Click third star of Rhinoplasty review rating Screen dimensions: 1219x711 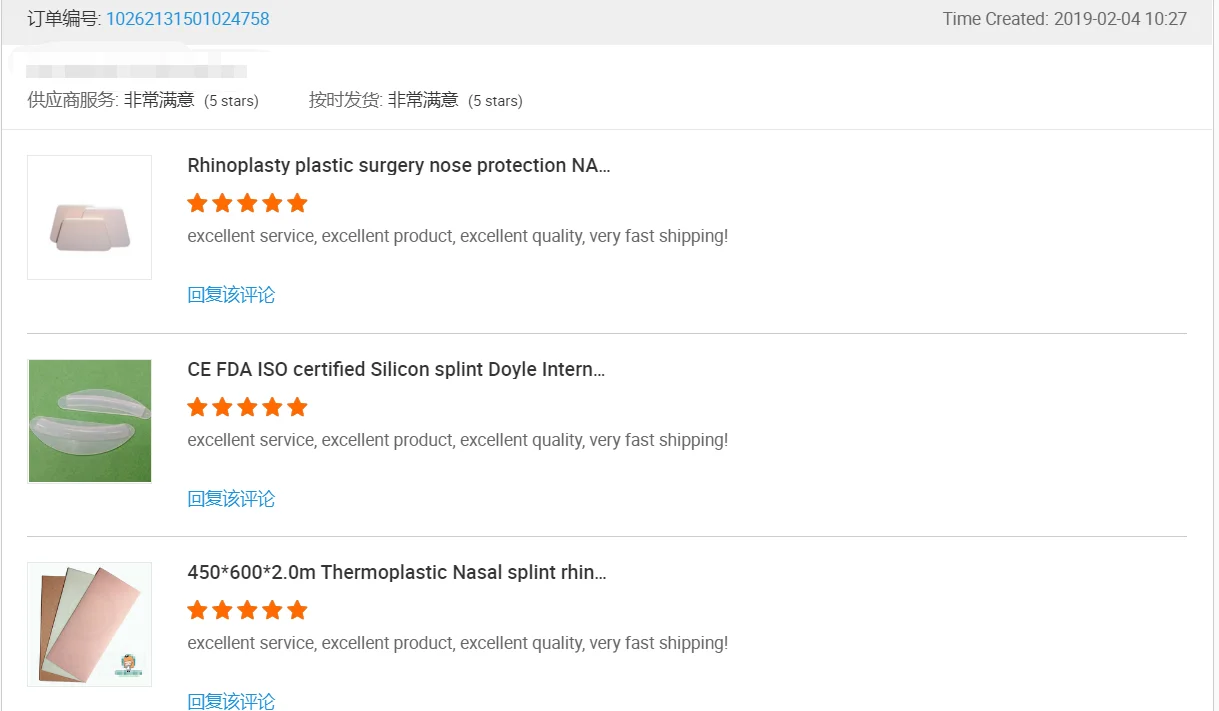(247, 204)
